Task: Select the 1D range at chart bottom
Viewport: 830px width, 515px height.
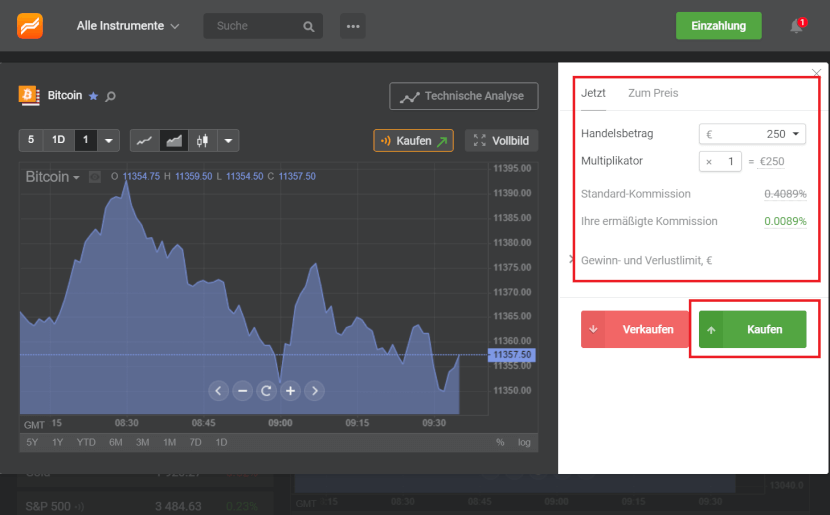Action: pyautogui.click(x=221, y=442)
